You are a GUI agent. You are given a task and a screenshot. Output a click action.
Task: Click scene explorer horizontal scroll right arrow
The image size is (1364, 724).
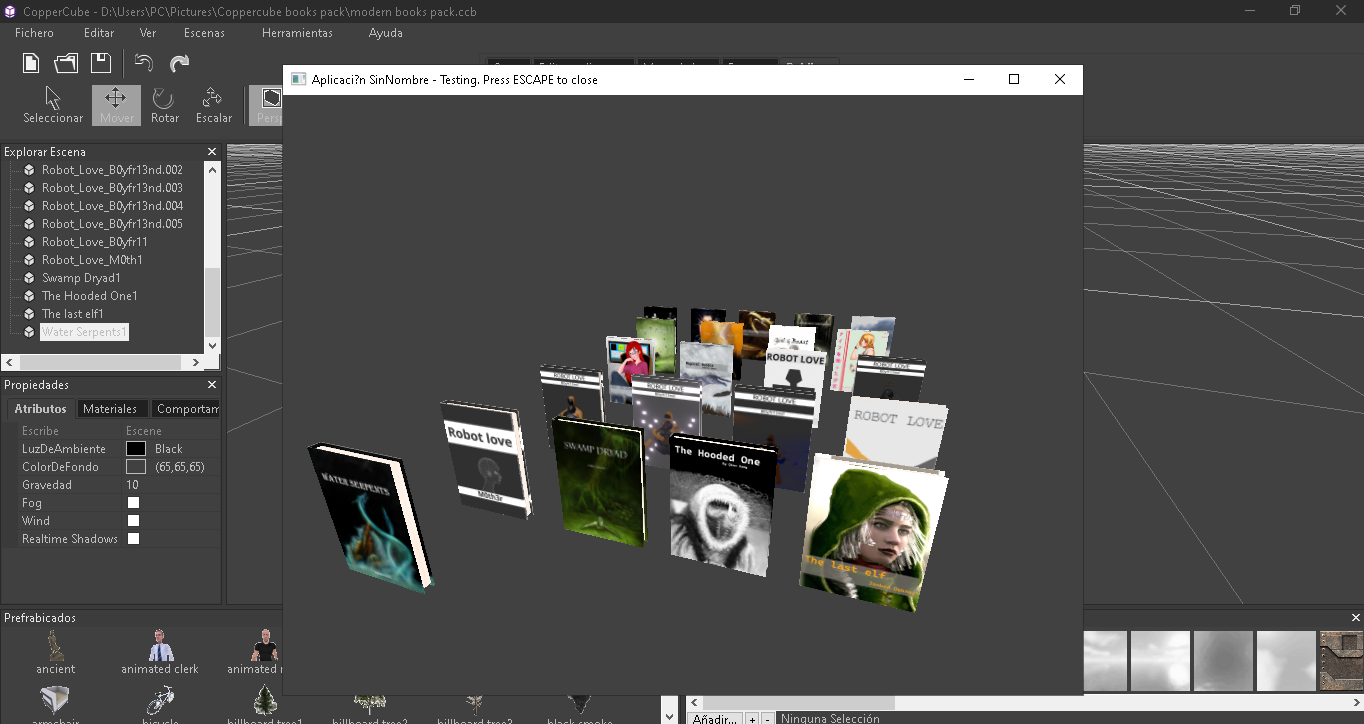(x=196, y=362)
